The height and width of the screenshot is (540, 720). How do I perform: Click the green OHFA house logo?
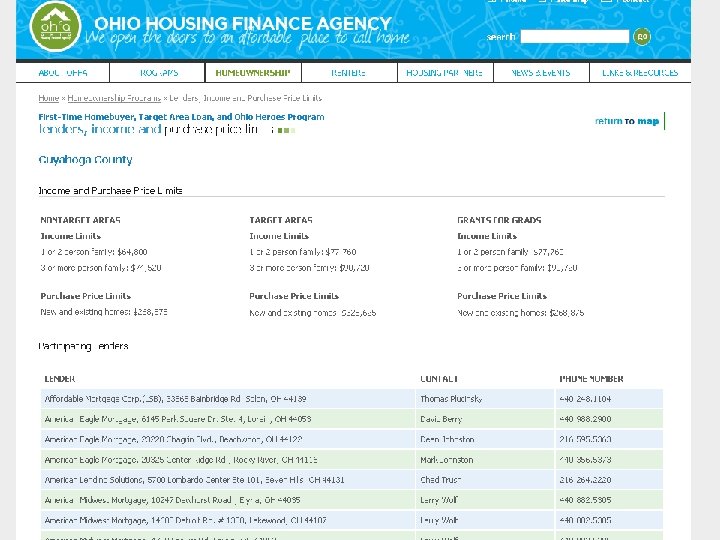pos(56,27)
